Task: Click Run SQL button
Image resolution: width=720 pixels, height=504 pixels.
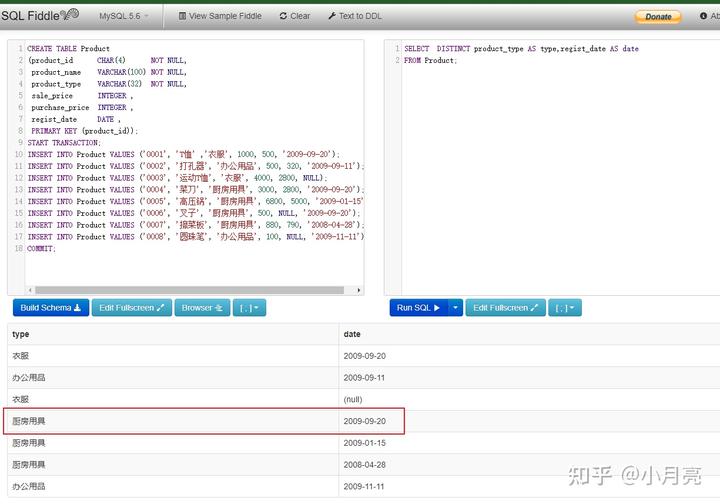Action: coord(418,308)
